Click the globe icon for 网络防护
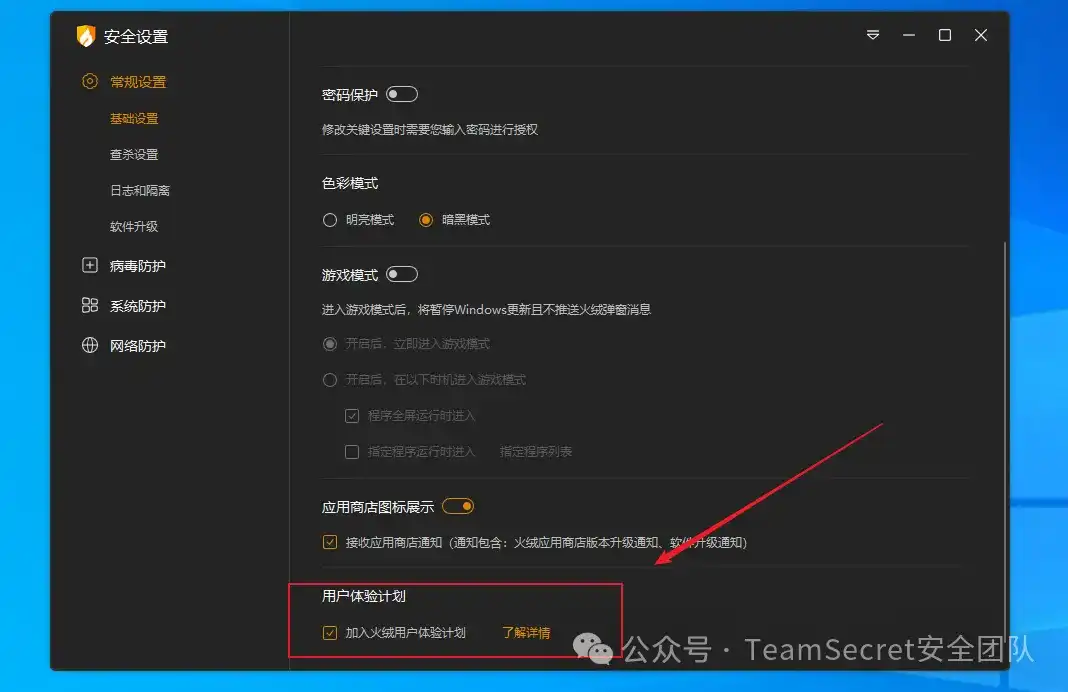 click(x=90, y=345)
